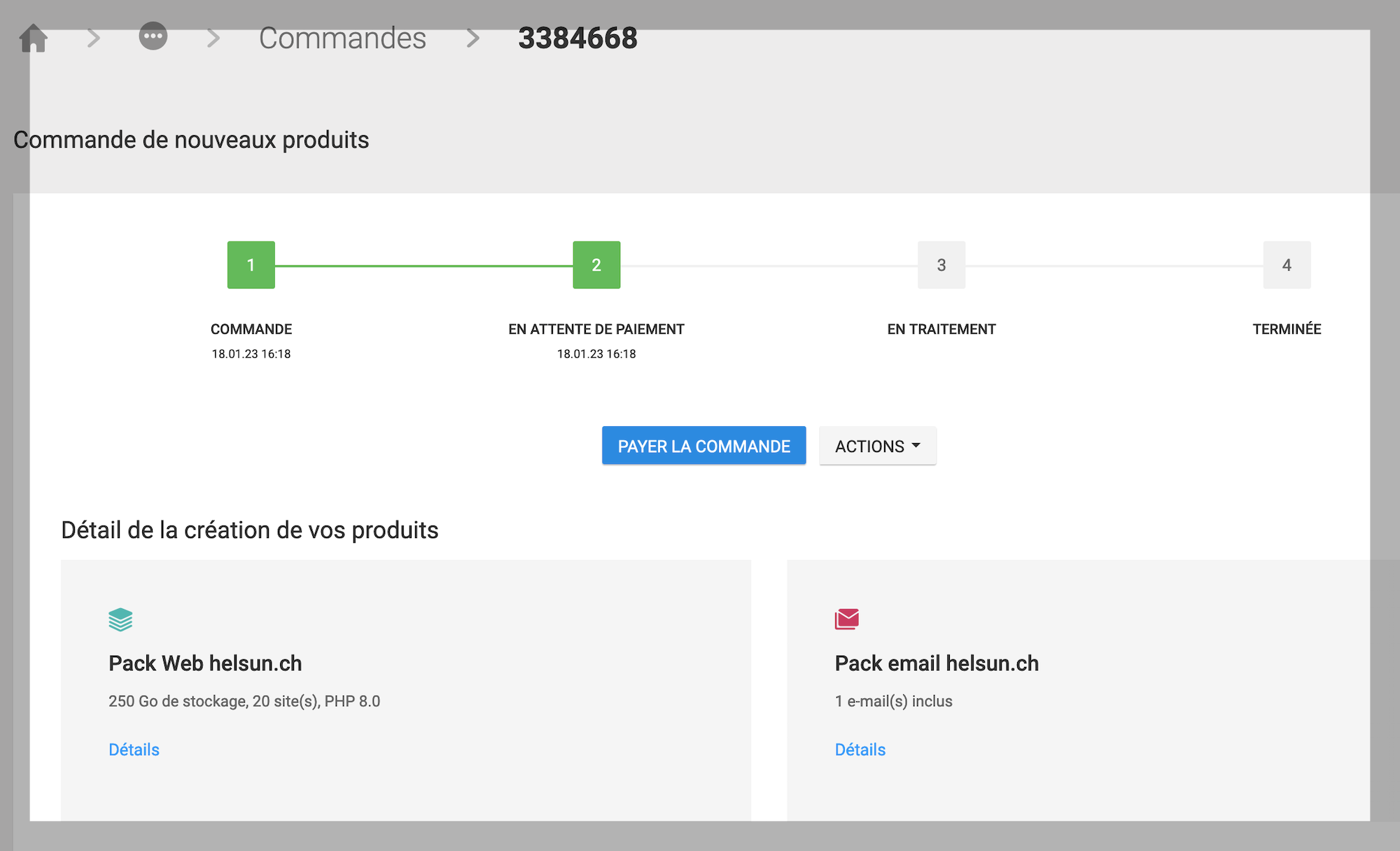1400x851 pixels.
Task: Click order number 3384668 in breadcrumb
Action: tap(577, 38)
